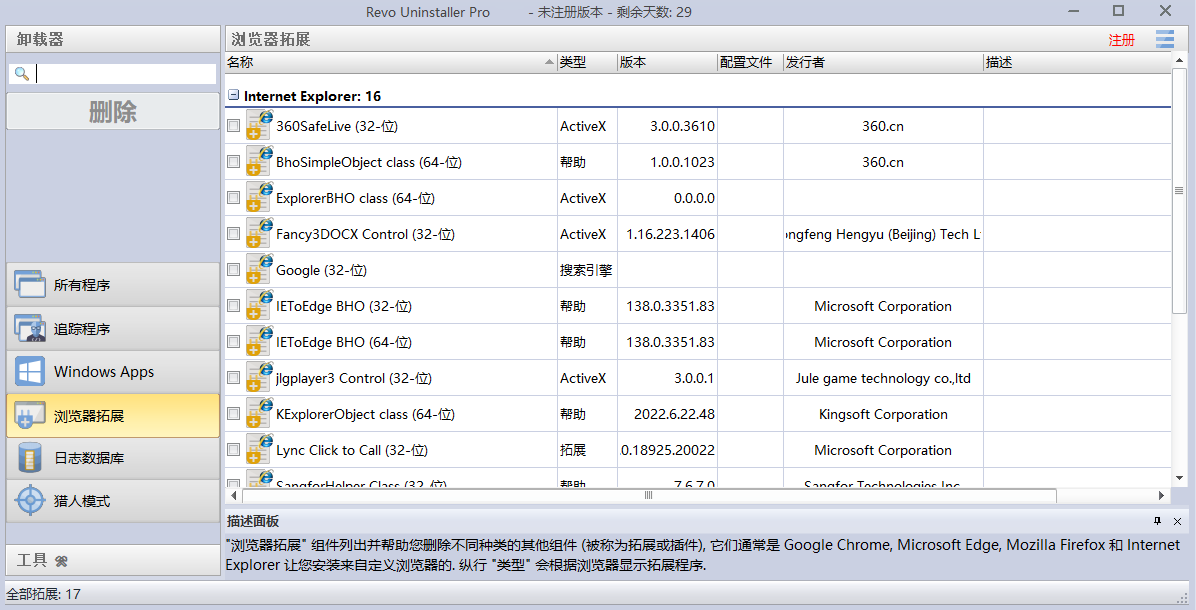Click the 类型 column header

(x=586, y=62)
